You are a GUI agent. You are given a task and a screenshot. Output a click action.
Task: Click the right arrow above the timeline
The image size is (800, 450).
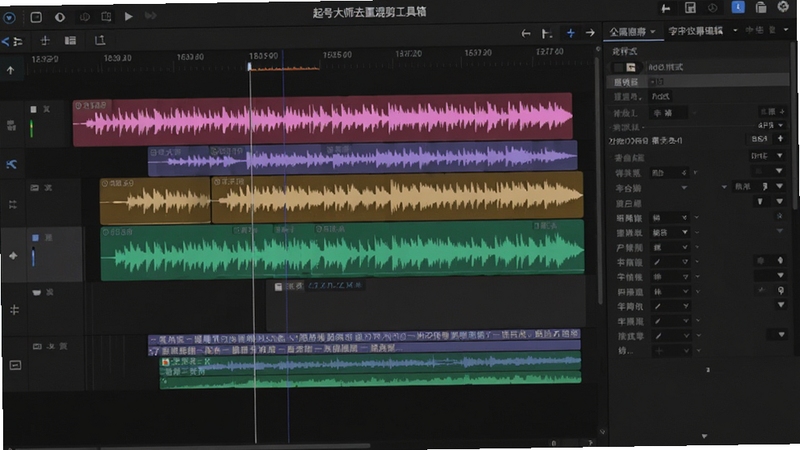[590, 33]
